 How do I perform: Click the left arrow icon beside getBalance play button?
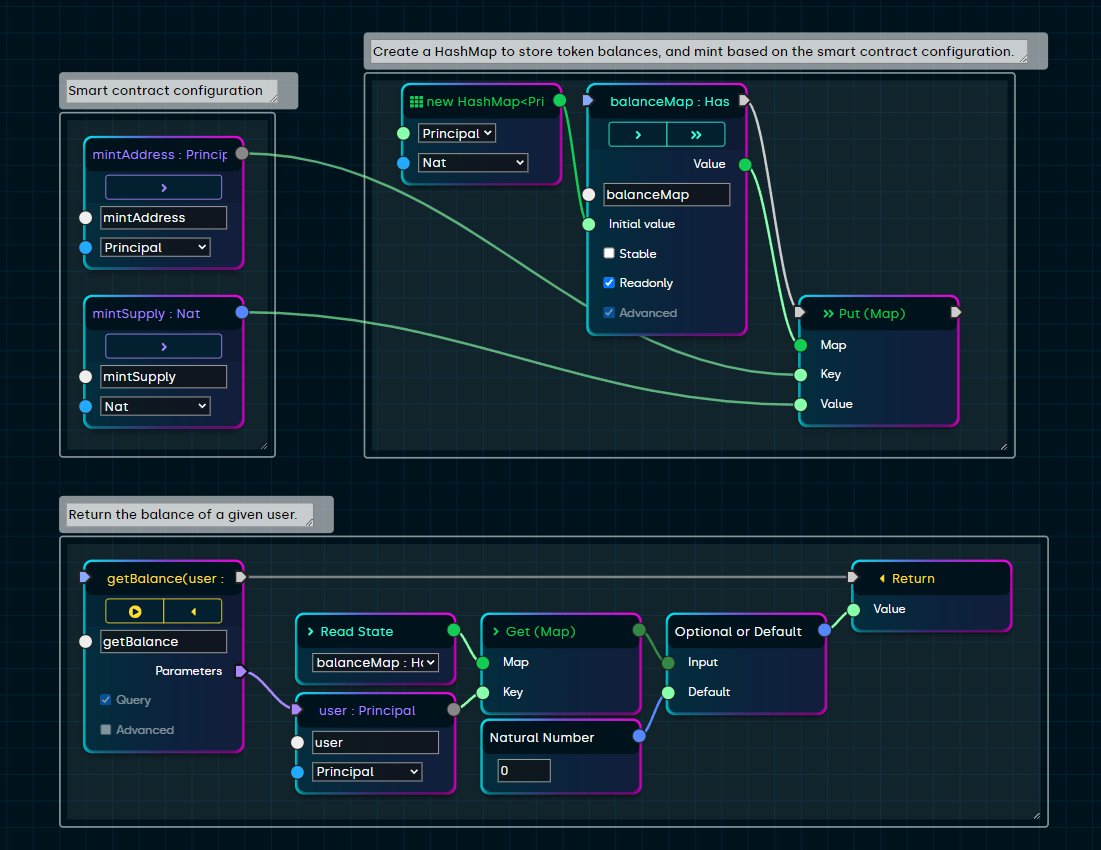[x=192, y=610]
